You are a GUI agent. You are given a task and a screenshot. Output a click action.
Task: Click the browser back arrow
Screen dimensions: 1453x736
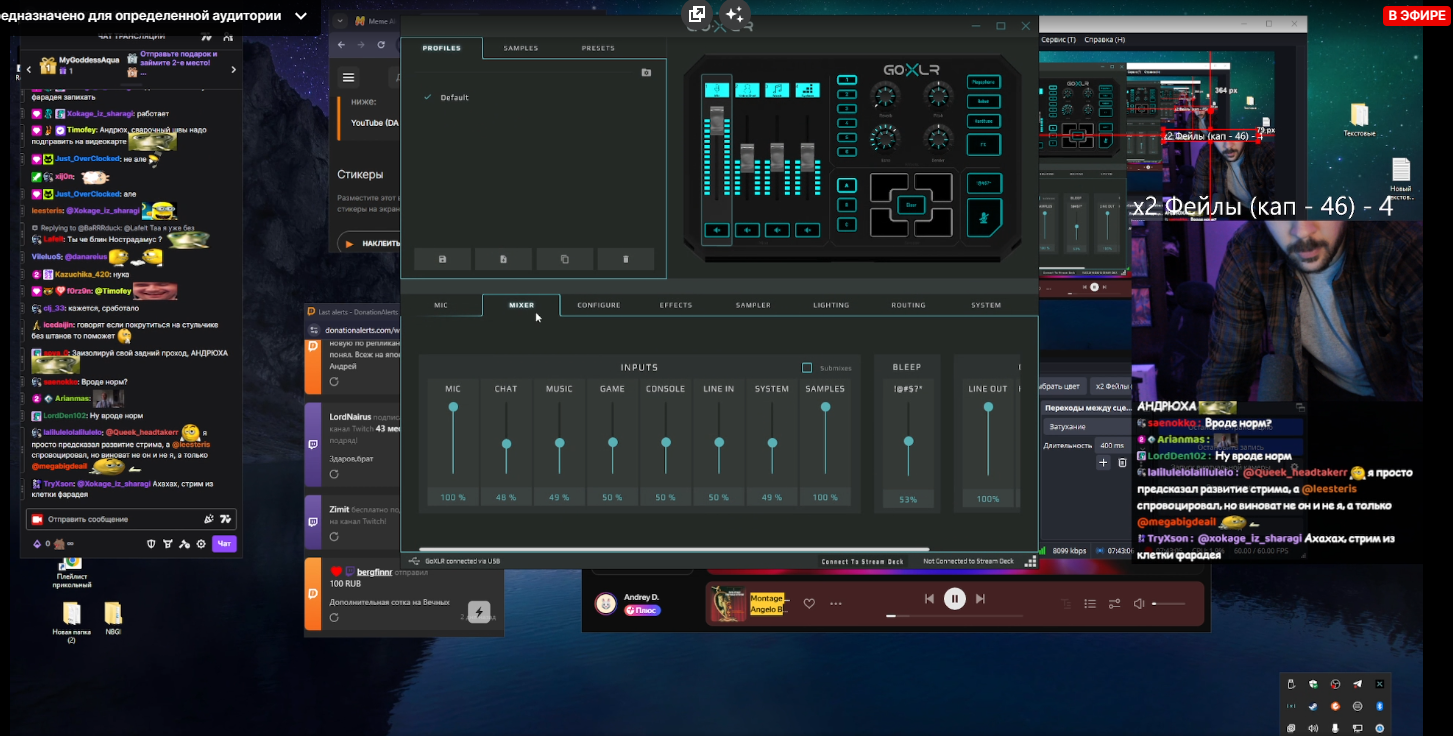pyautogui.click(x=340, y=45)
